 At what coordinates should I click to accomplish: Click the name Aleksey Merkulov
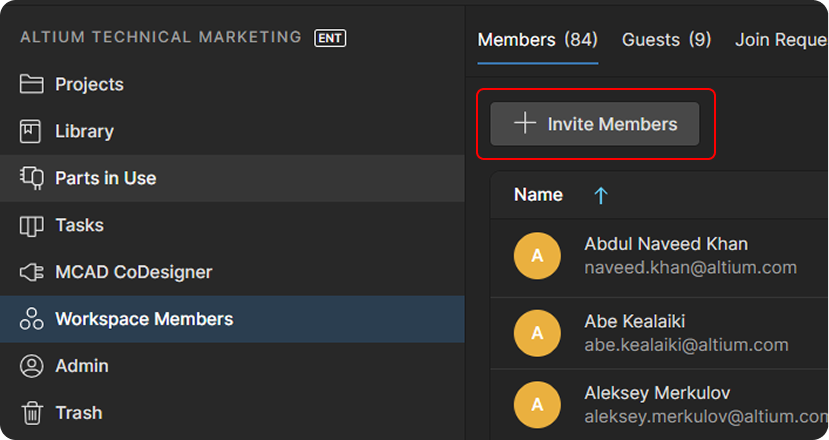657,393
